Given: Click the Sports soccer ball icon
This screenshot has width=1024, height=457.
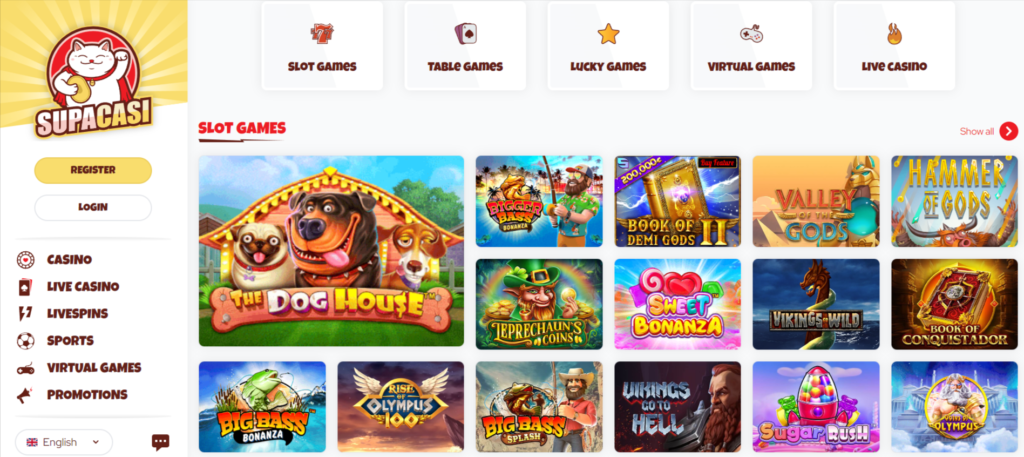Looking at the screenshot, I should 25,341.
